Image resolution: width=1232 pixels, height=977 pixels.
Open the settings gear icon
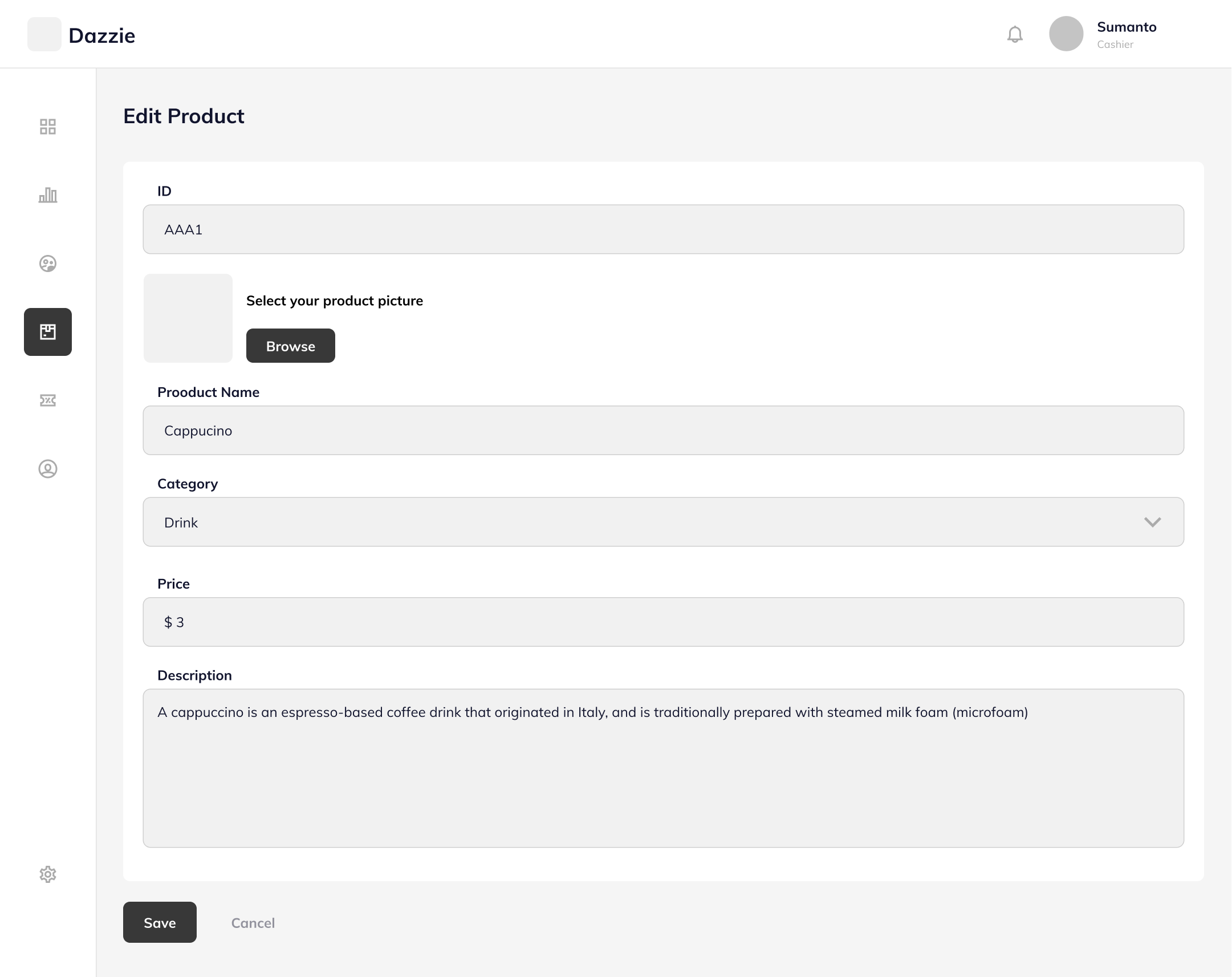point(48,874)
